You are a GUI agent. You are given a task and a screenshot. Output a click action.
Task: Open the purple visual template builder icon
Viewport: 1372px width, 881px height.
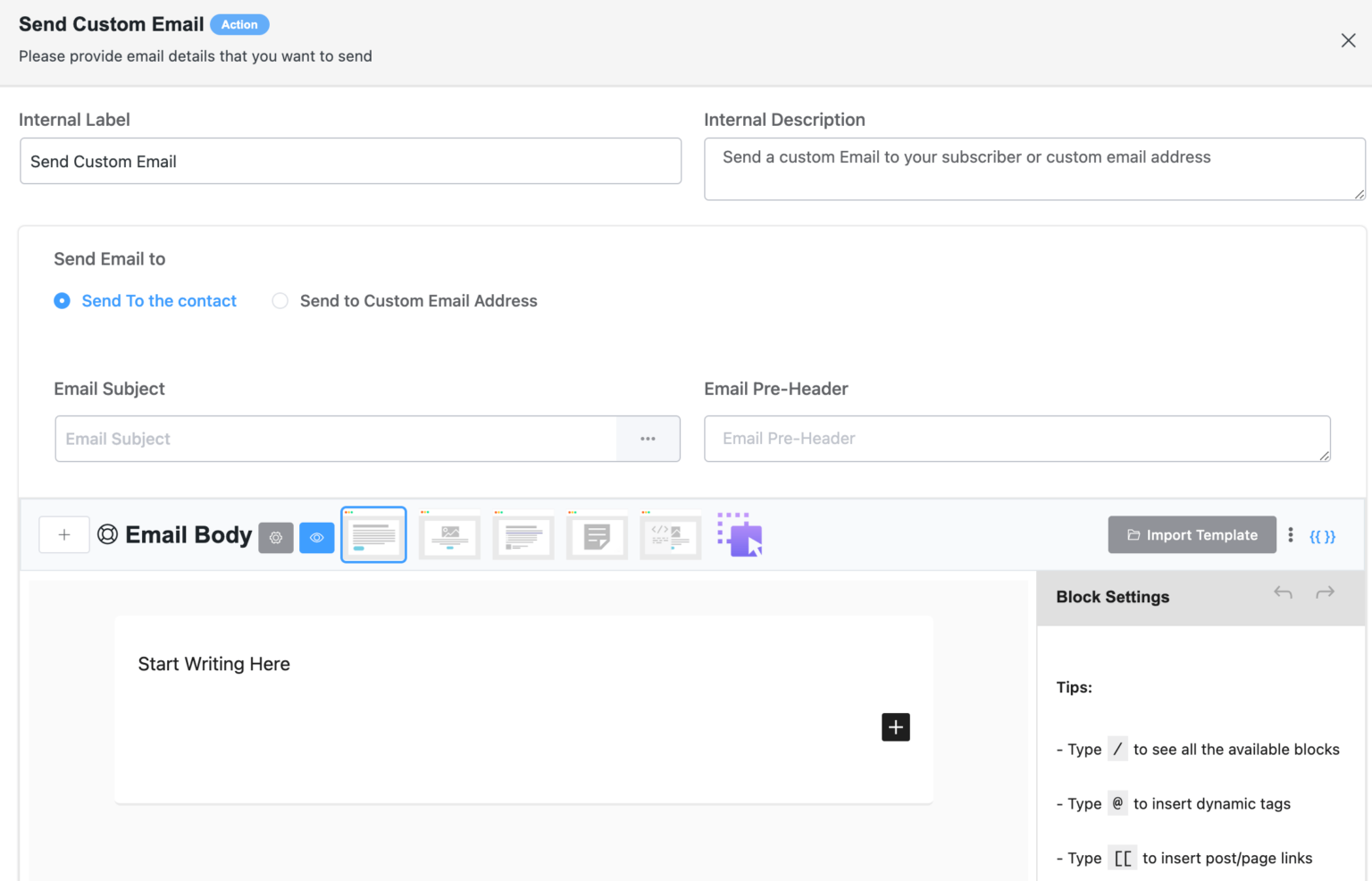(740, 534)
